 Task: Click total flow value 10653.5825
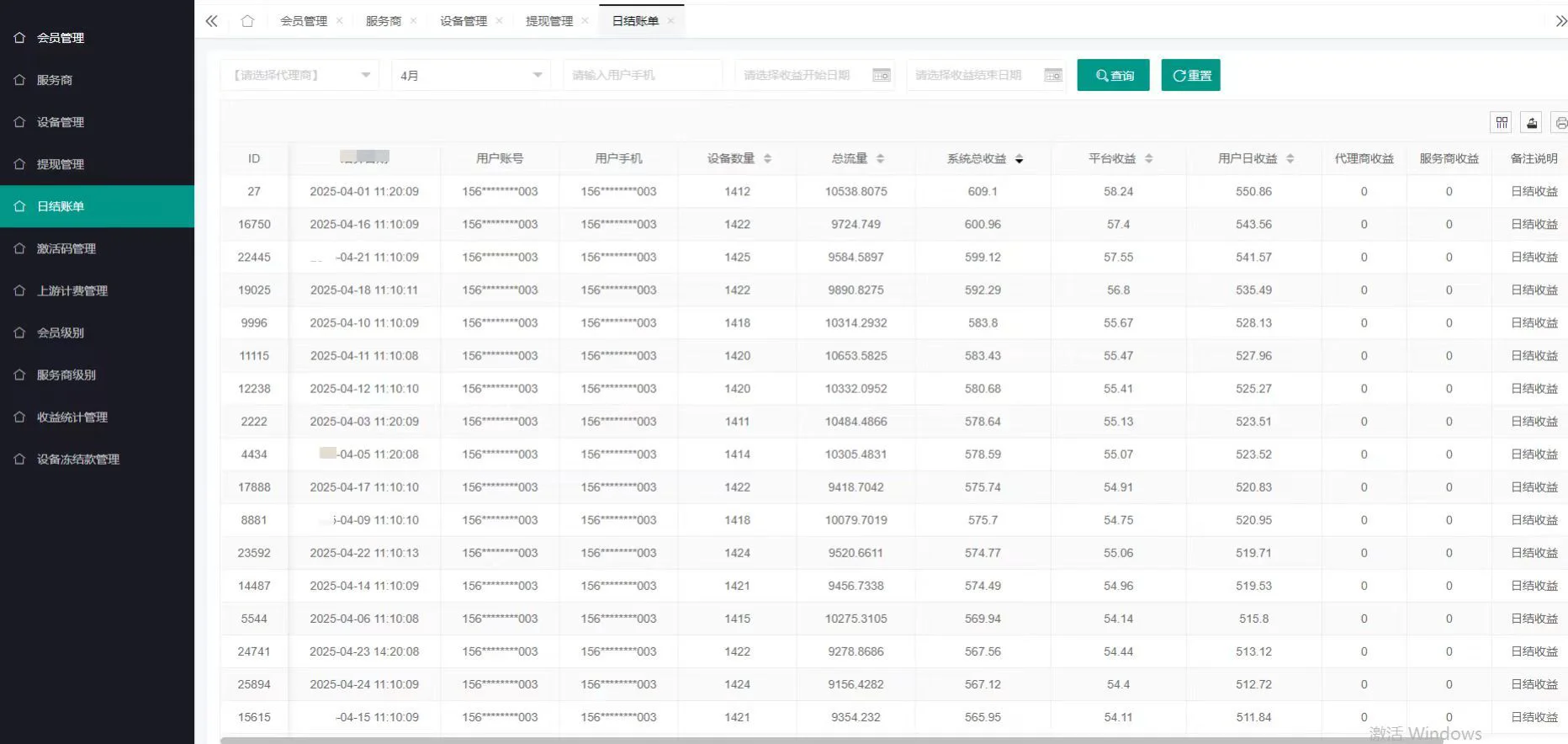[856, 355]
